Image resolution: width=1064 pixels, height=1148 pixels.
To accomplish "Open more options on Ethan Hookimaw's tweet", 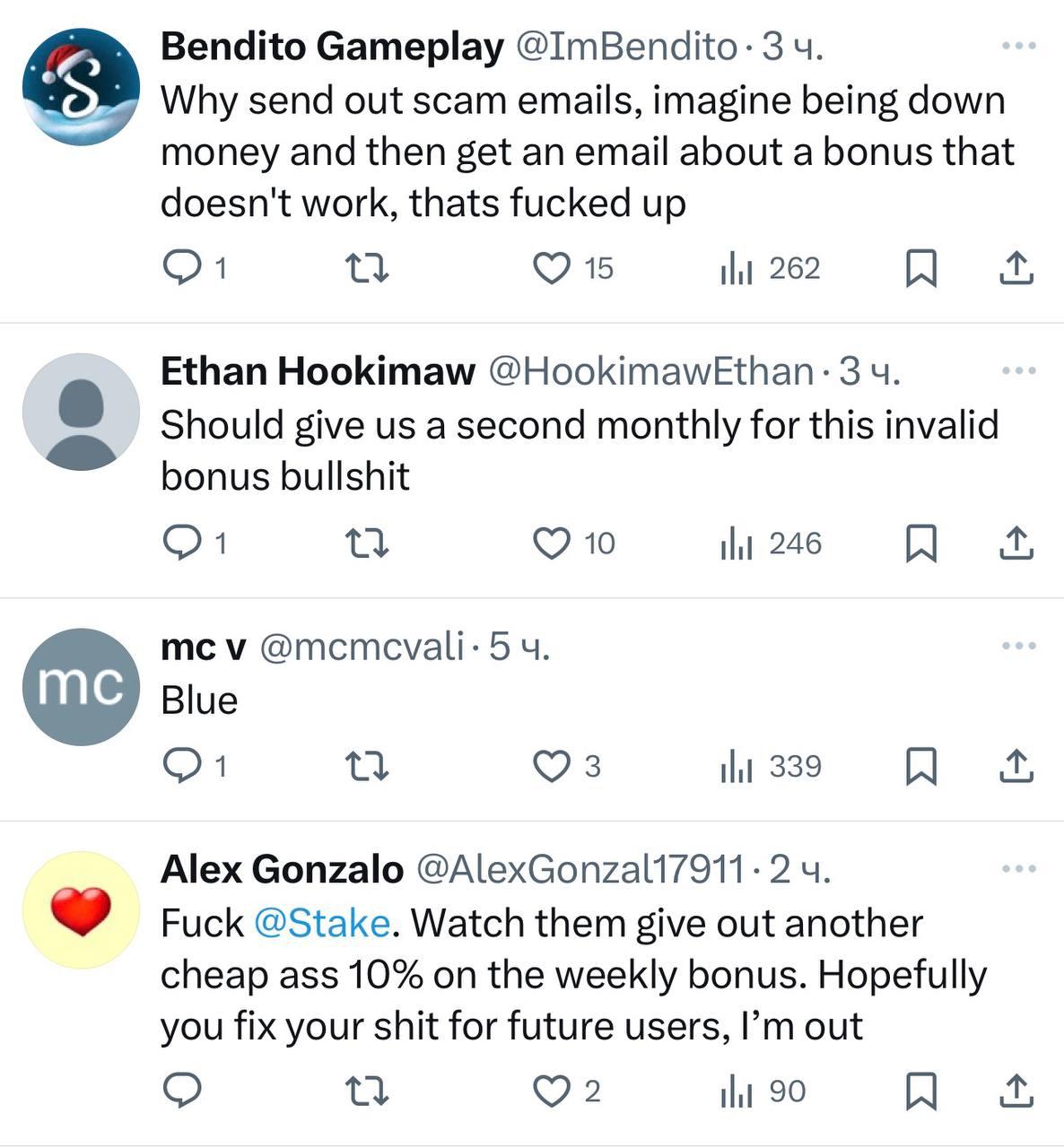I will click(1019, 370).
